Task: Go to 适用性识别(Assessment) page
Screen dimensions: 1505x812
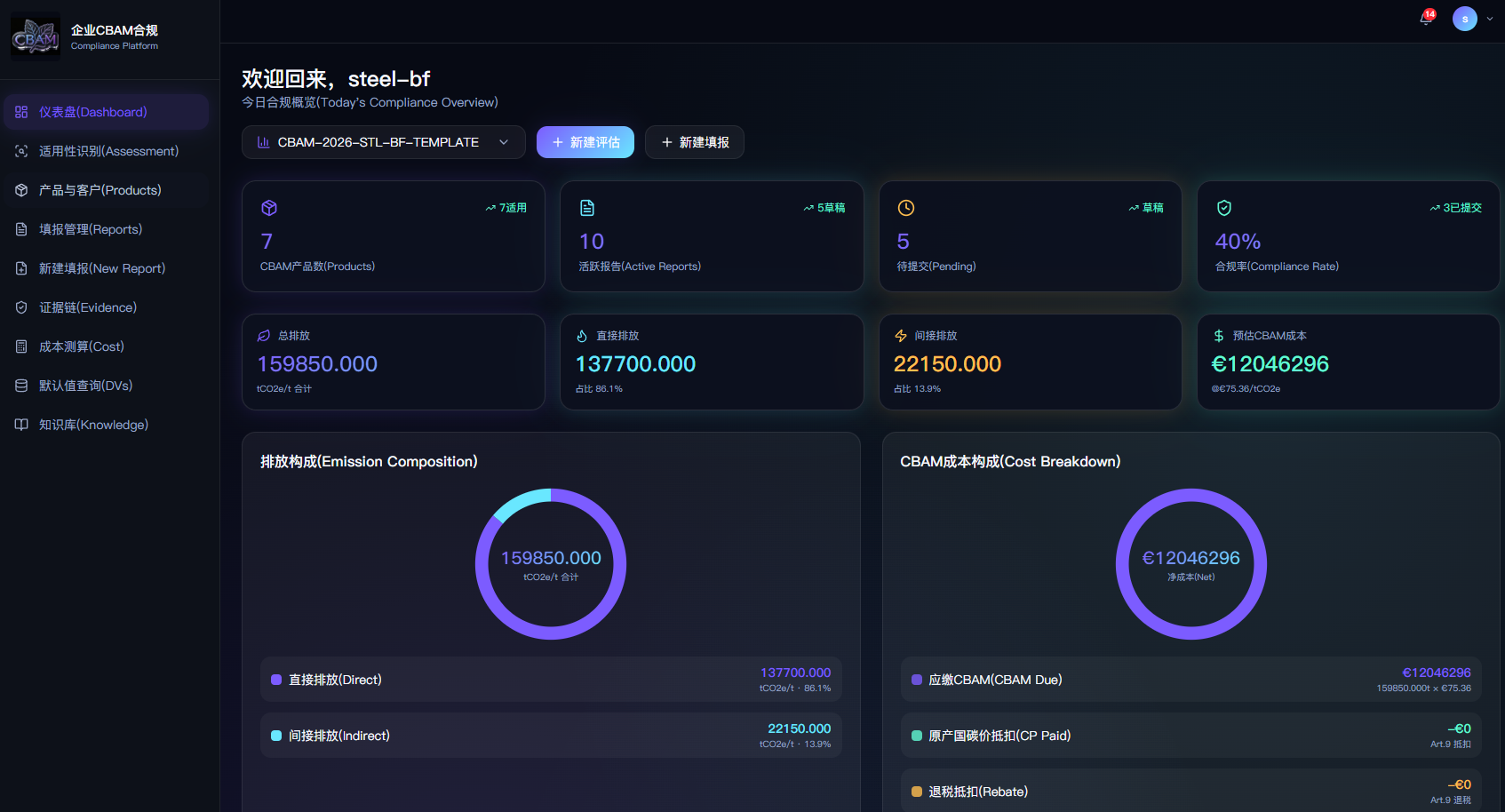Action: [x=106, y=151]
